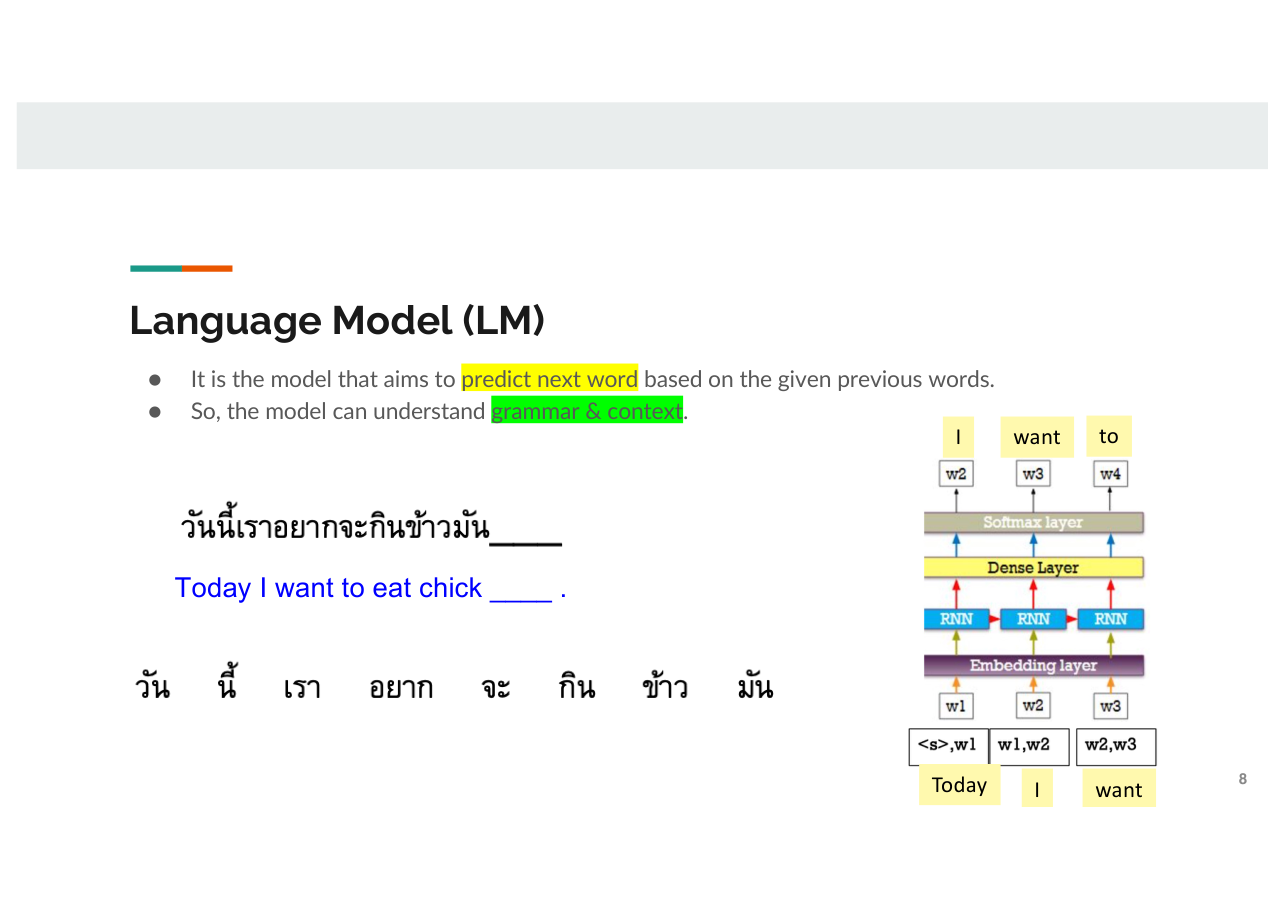This screenshot has height=910, width=1287.
Task: Click the "I" label beneath the w1,w2 box
Action: [1037, 789]
